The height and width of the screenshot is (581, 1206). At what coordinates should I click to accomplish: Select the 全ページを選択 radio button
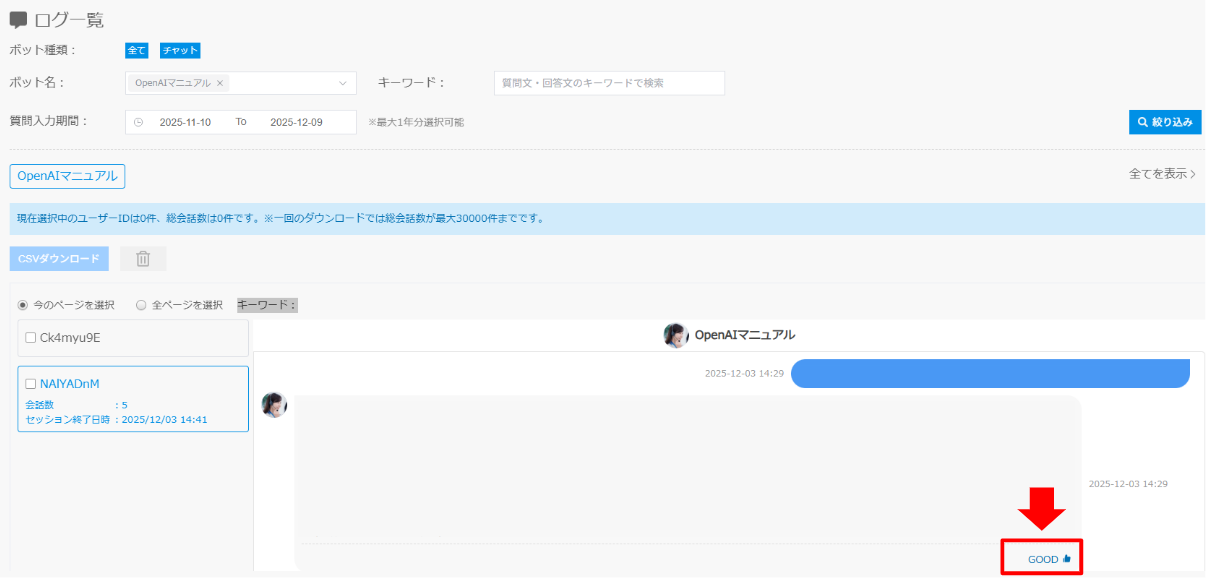point(141,305)
